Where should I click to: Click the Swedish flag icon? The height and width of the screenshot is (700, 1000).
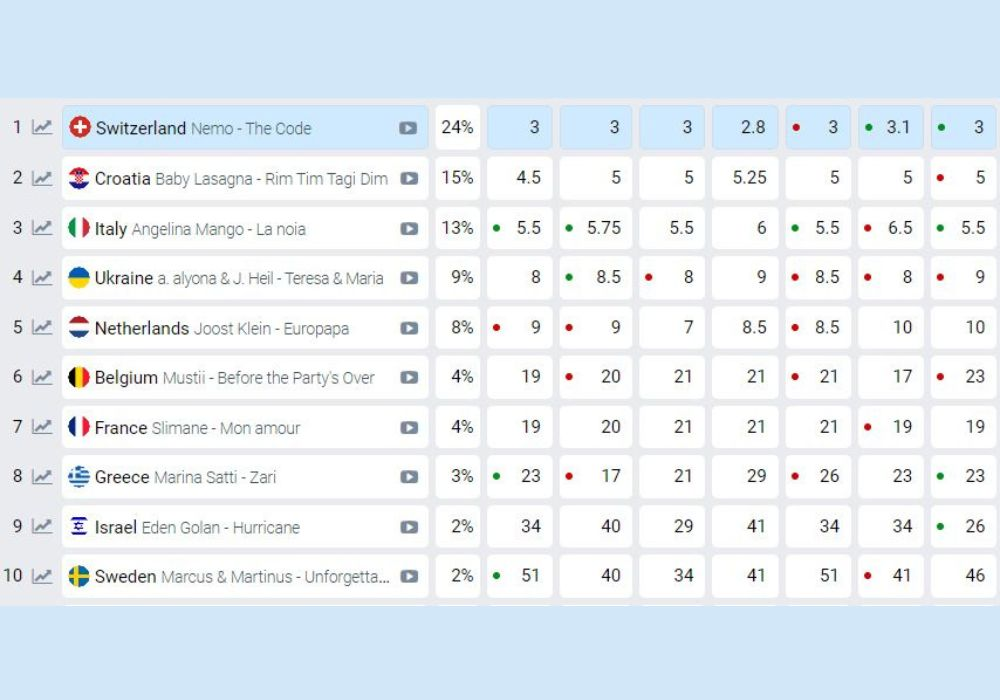(x=79, y=576)
